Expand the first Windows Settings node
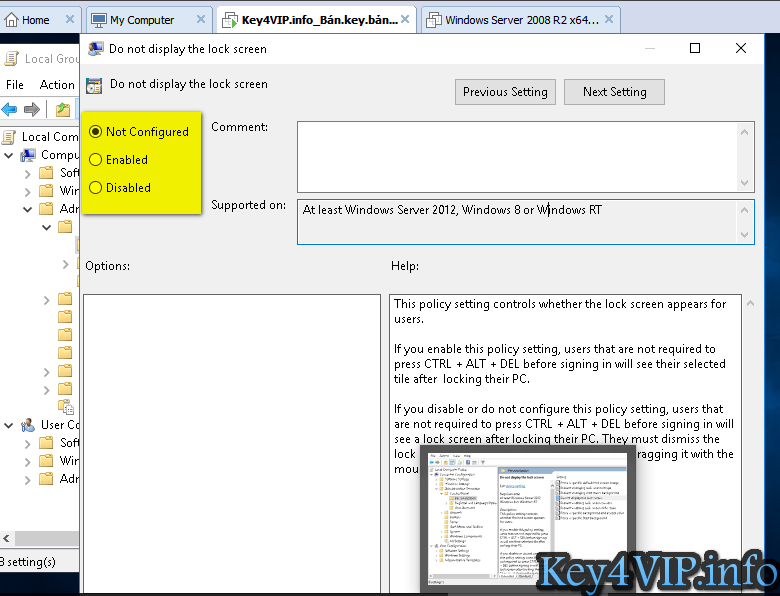The width and height of the screenshot is (780, 596). click(x=27, y=192)
